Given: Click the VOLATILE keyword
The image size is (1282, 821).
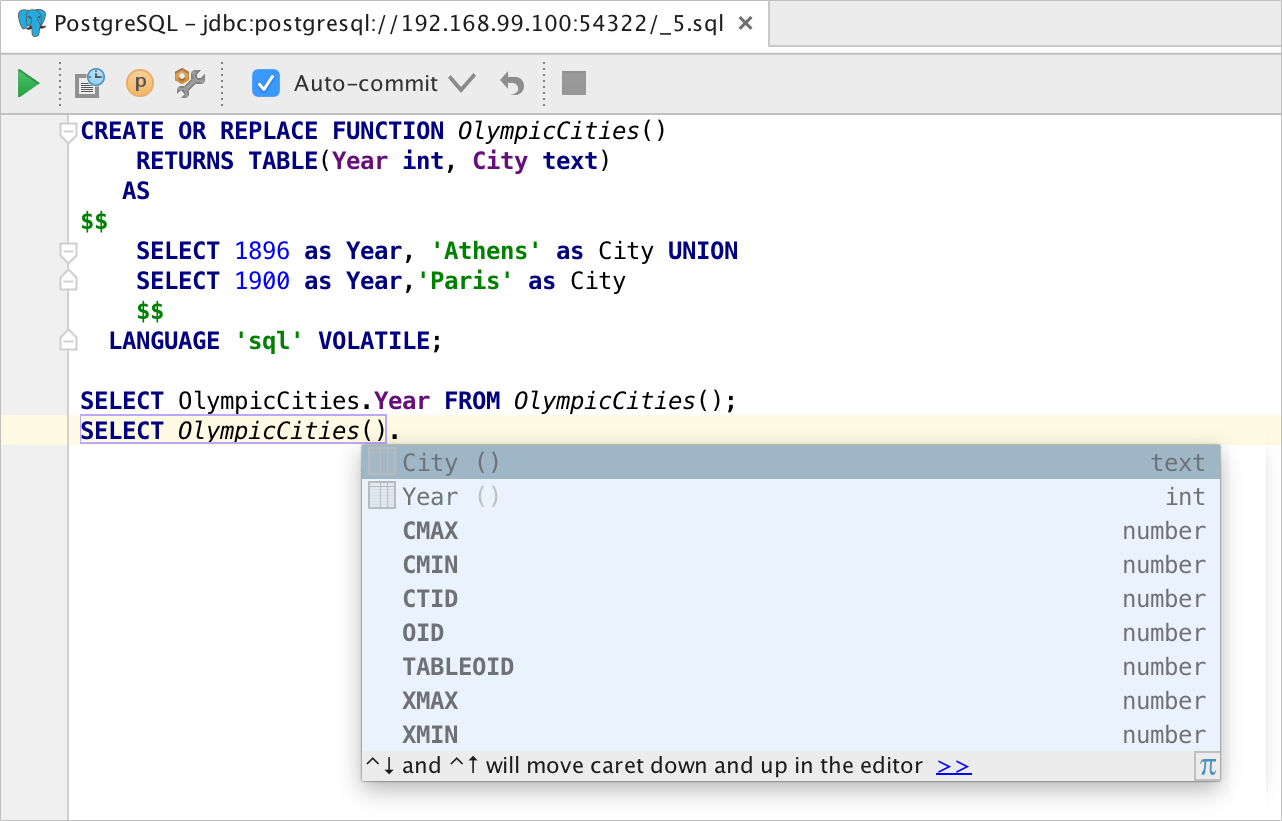Looking at the screenshot, I should pos(374,341).
